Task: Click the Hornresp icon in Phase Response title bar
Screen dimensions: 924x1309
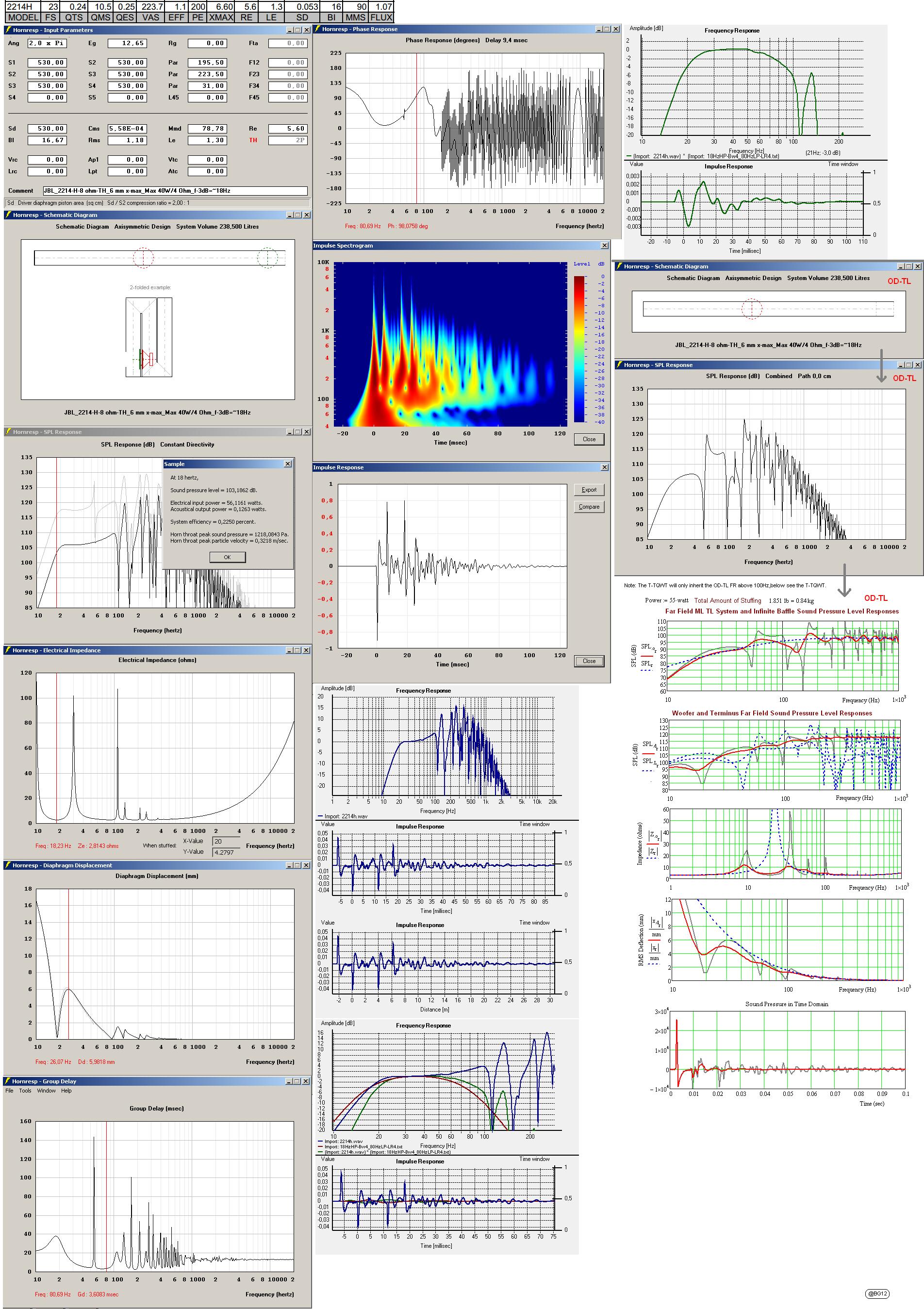Action: point(317,29)
